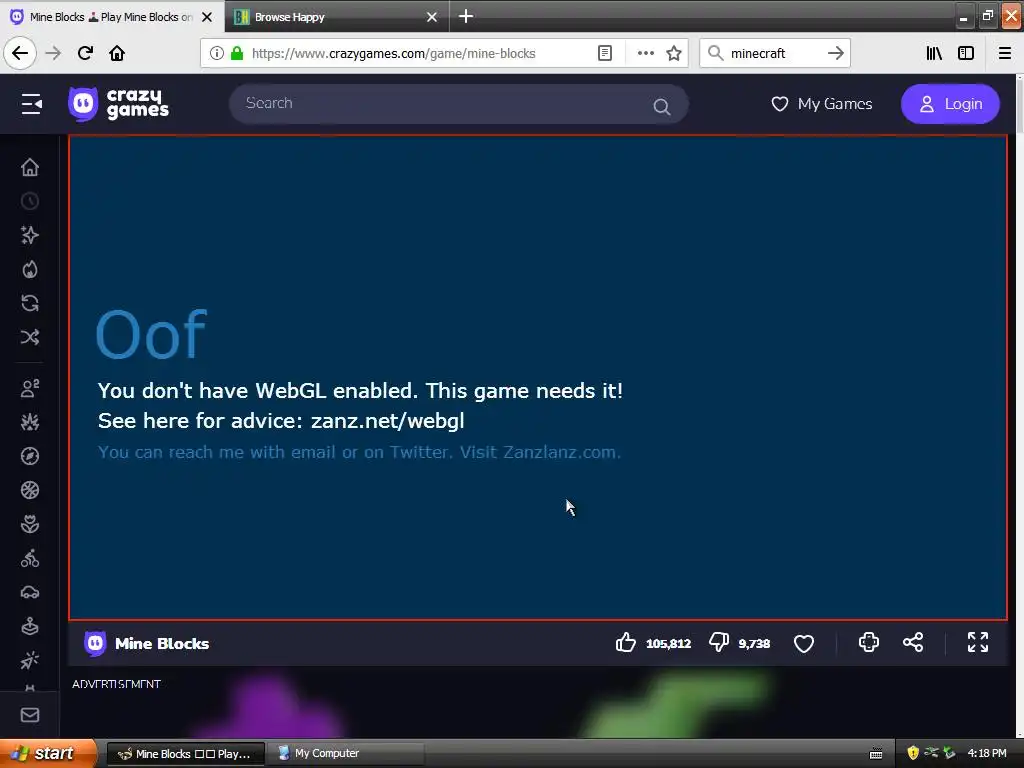Screen dimensions: 1024x768
Task: Click the security shield tray icon
Action: tap(913, 753)
